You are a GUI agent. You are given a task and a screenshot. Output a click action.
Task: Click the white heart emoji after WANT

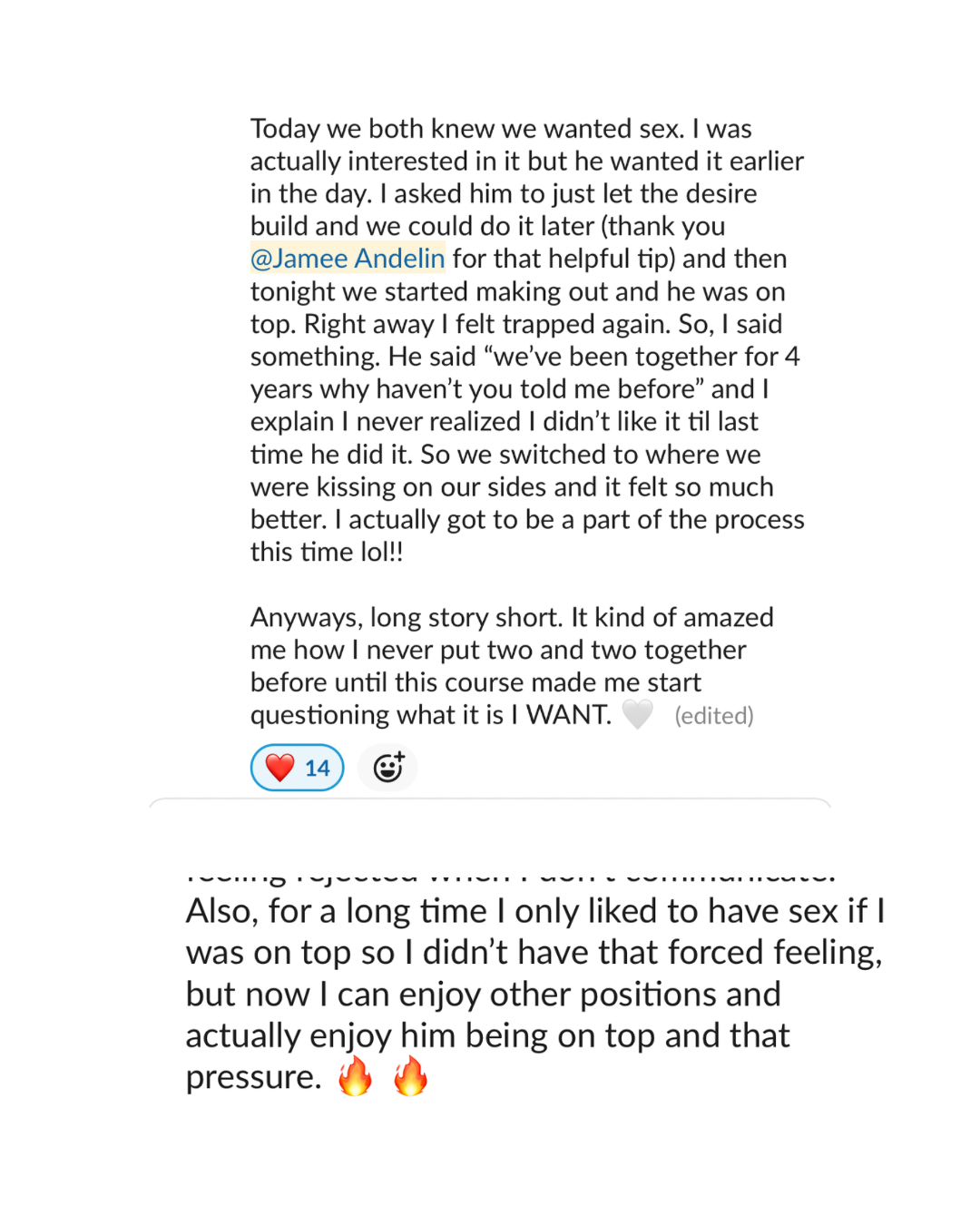point(638,715)
